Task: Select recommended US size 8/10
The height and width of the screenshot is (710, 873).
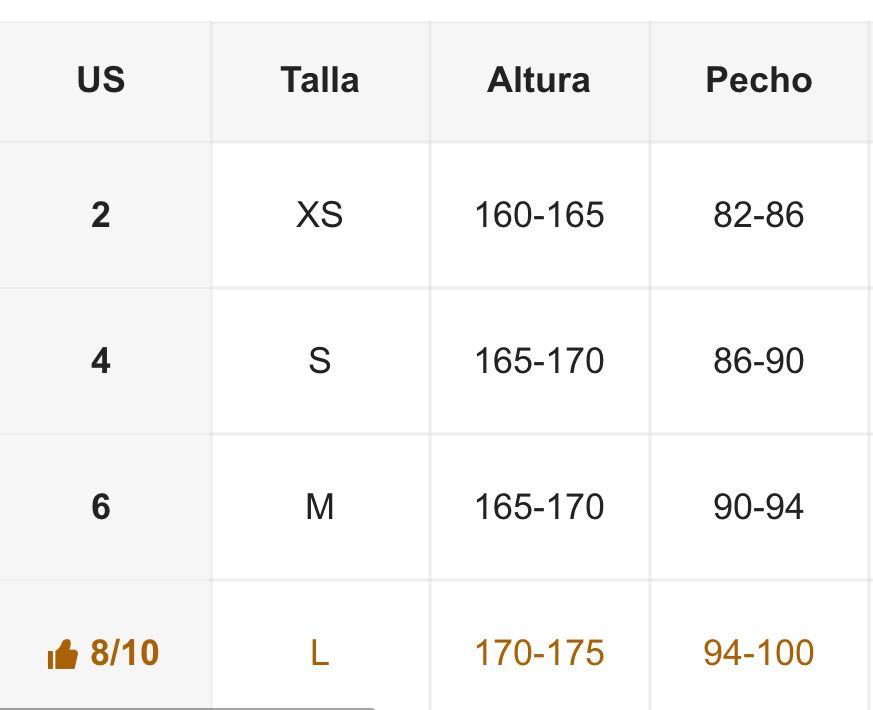Action: click(x=124, y=653)
